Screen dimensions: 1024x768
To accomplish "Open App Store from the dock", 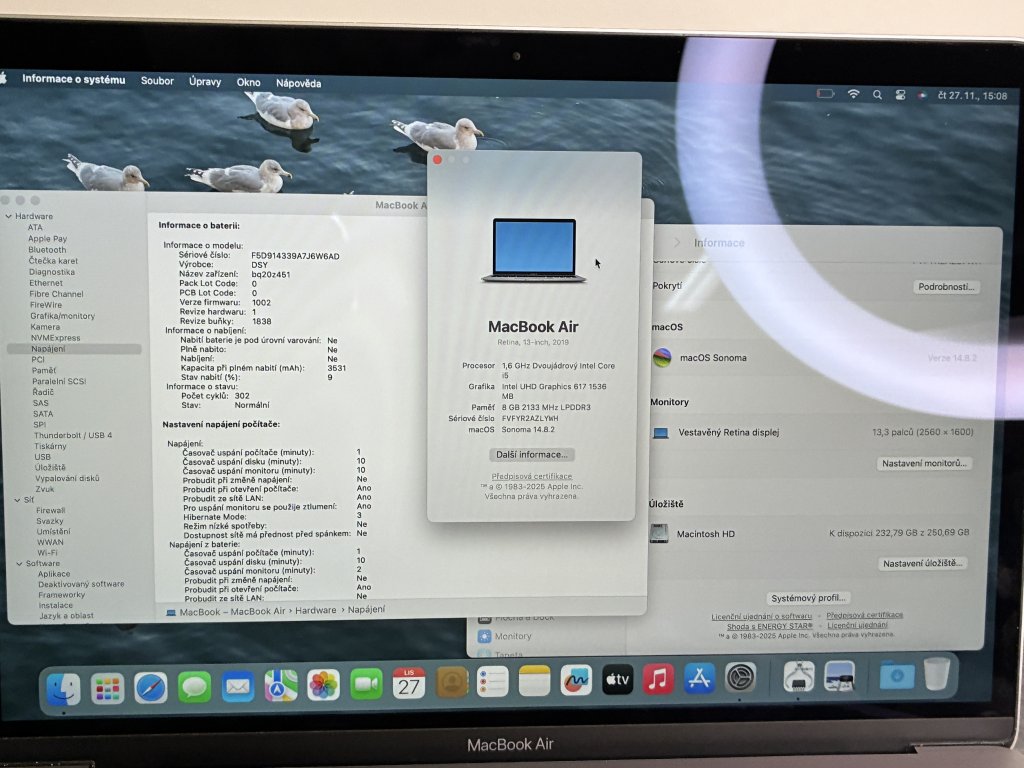I will click(699, 680).
